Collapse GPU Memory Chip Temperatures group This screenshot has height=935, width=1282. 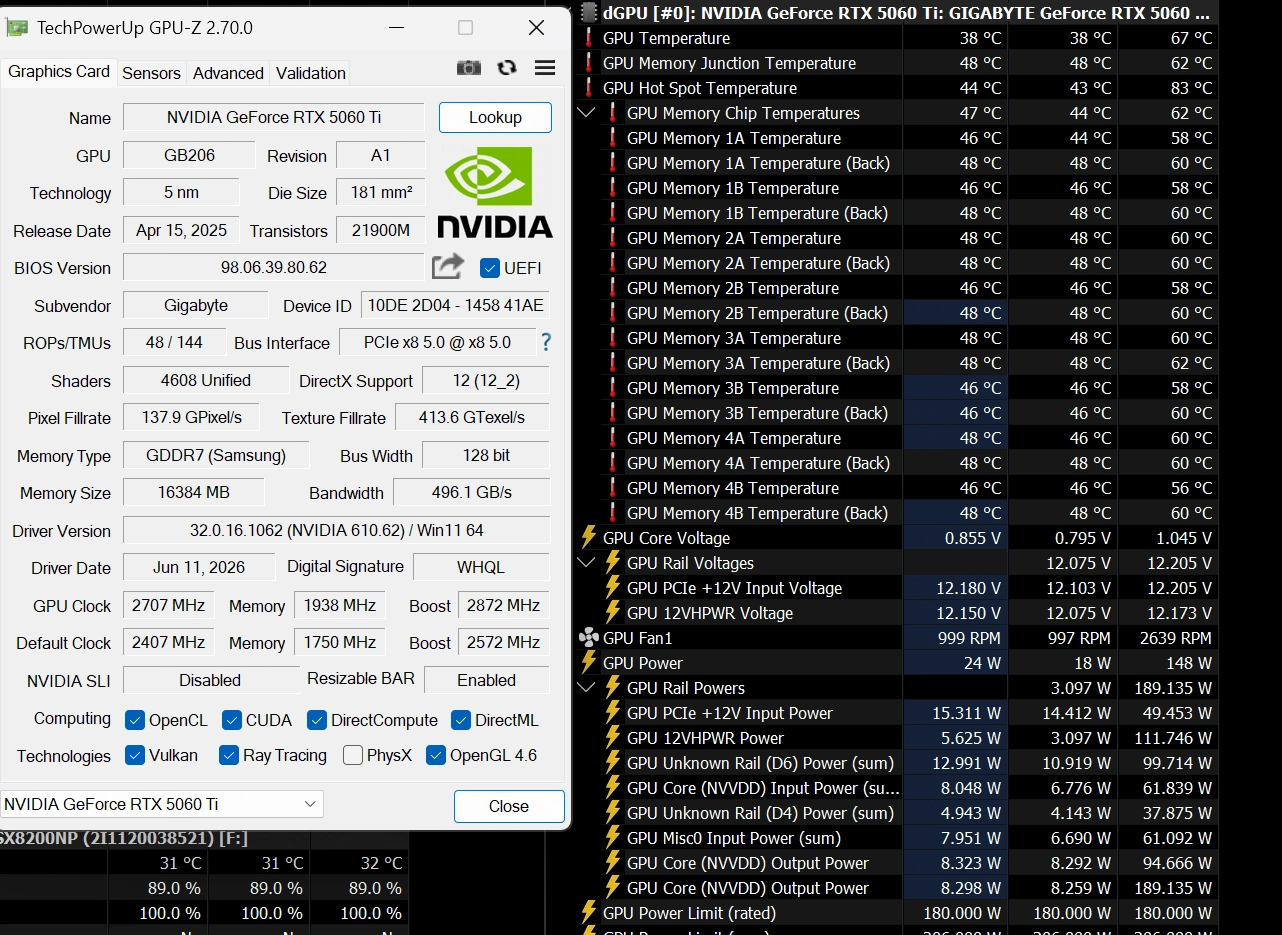click(x=587, y=113)
